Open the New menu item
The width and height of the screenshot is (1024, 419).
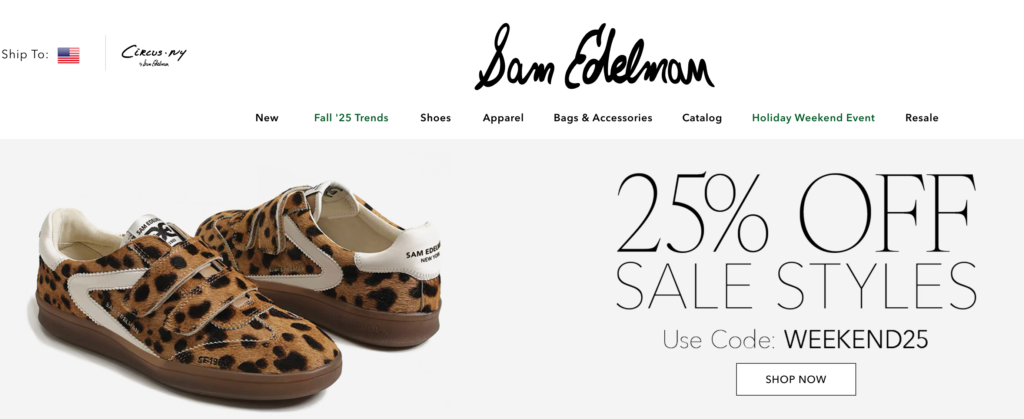tap(266, 118)
